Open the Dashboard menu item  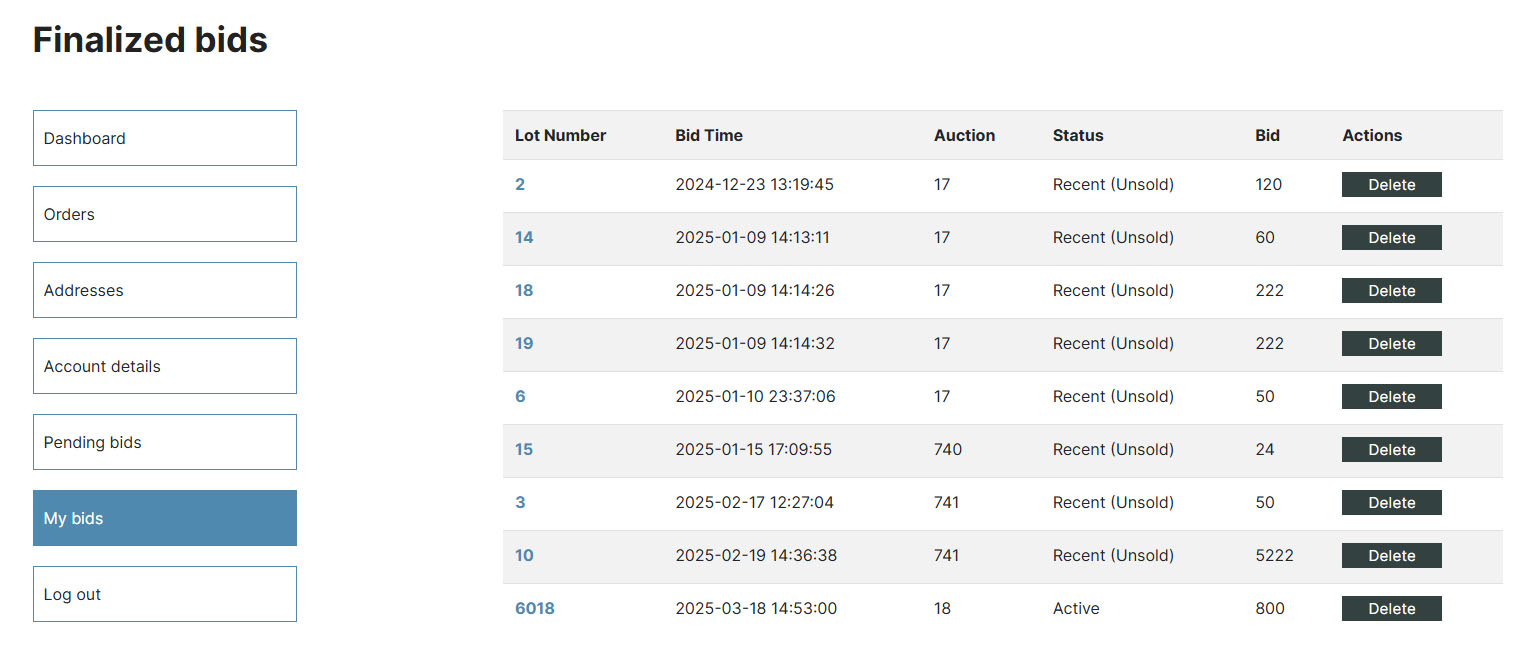click(165, 138)
